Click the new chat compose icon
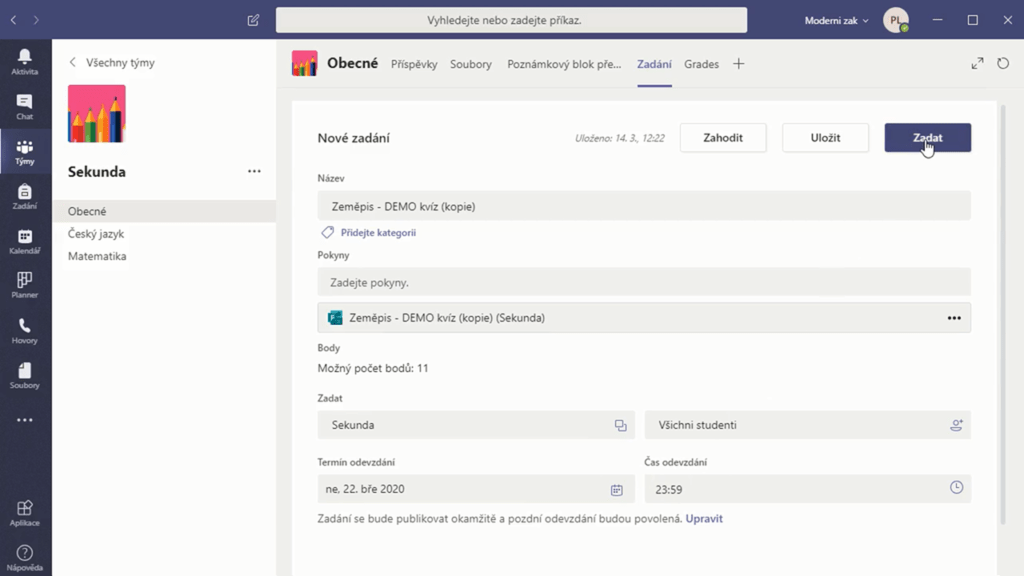 point(254,20)
